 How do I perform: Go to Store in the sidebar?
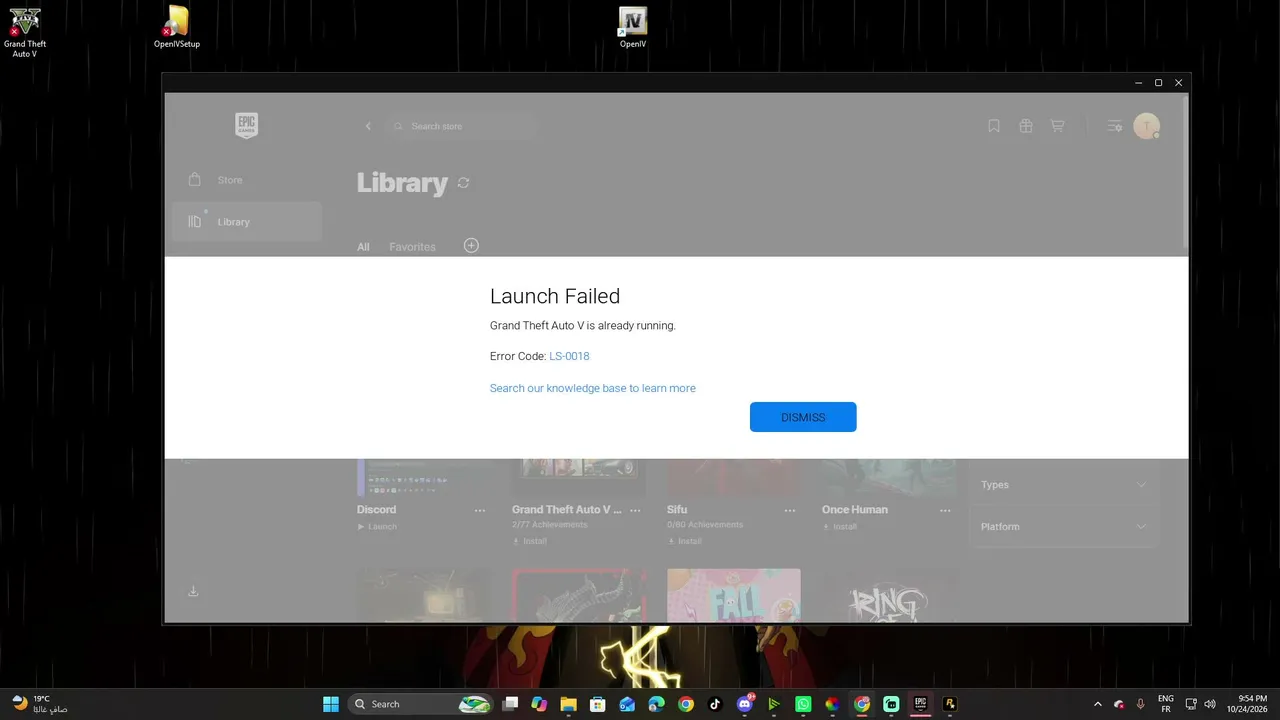coord(247,180)
